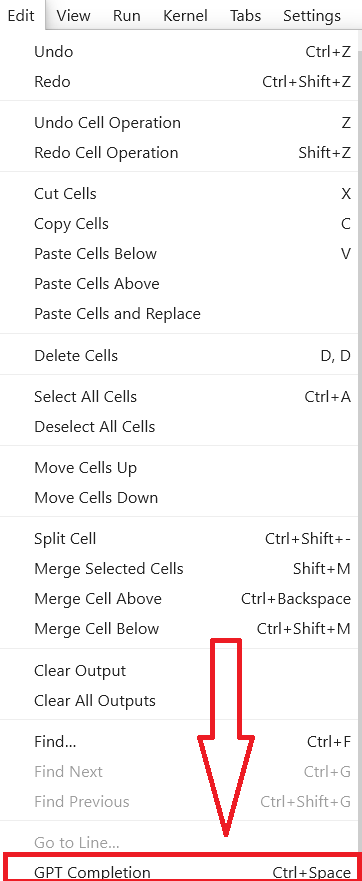Choose Copy Cells
The height and width of the screenshot is (881, 362).
tap(181, 224)
